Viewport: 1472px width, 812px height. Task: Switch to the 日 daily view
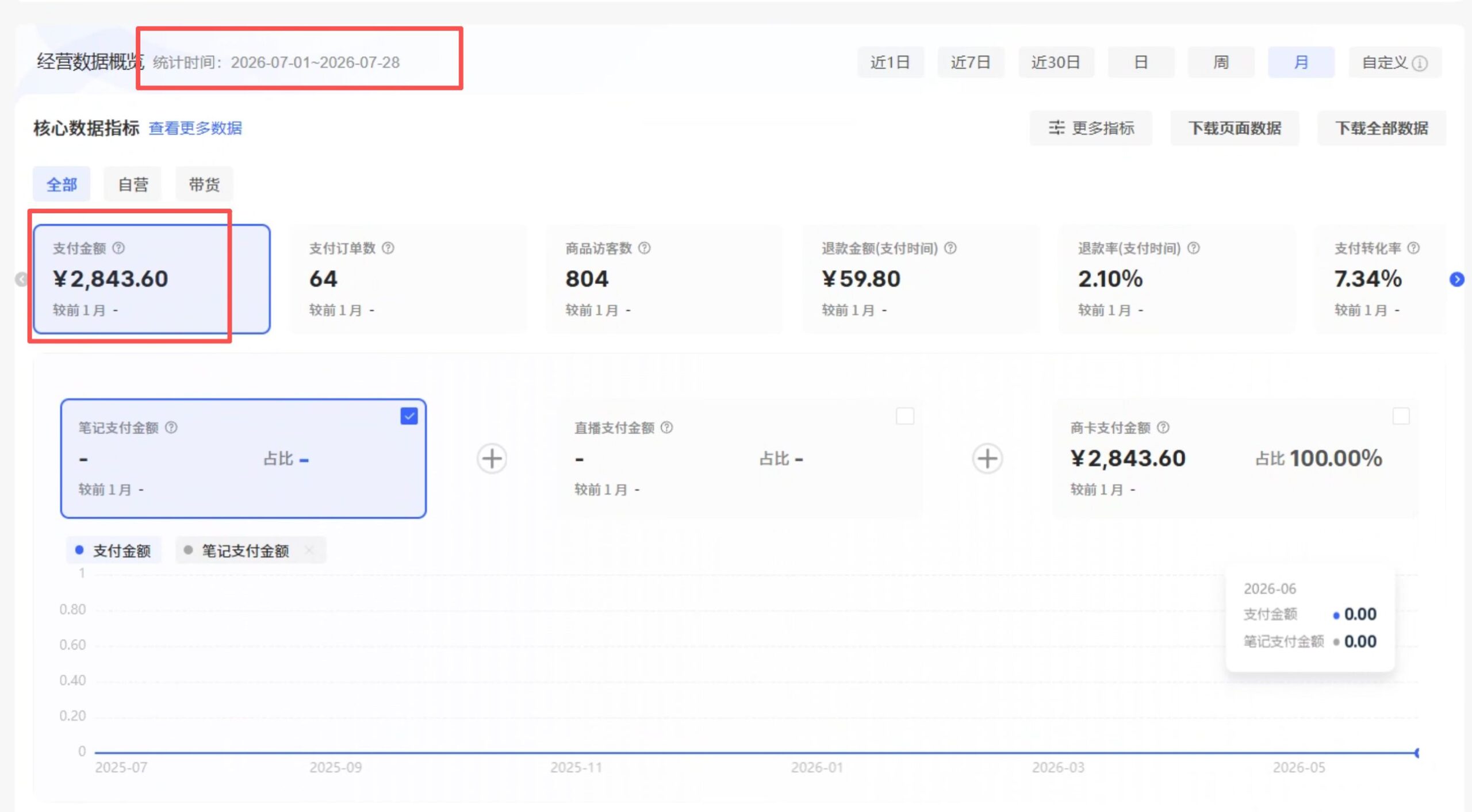click(1141, 62)
